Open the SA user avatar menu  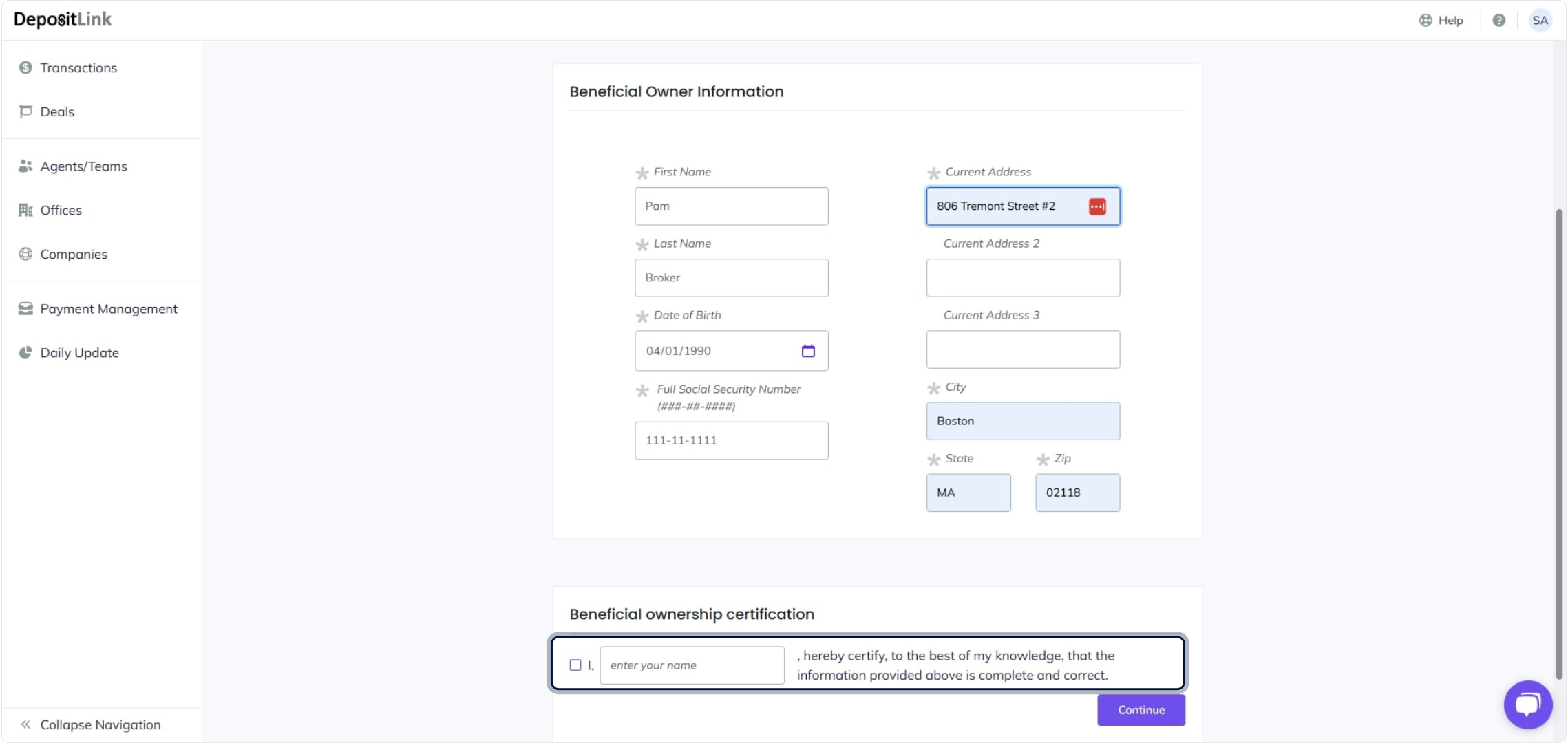pos(1540,20)
